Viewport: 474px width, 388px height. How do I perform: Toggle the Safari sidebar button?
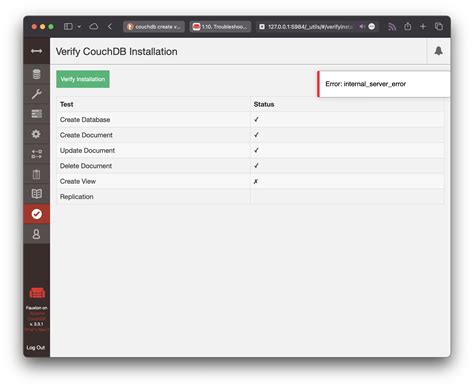coord(68,27)
